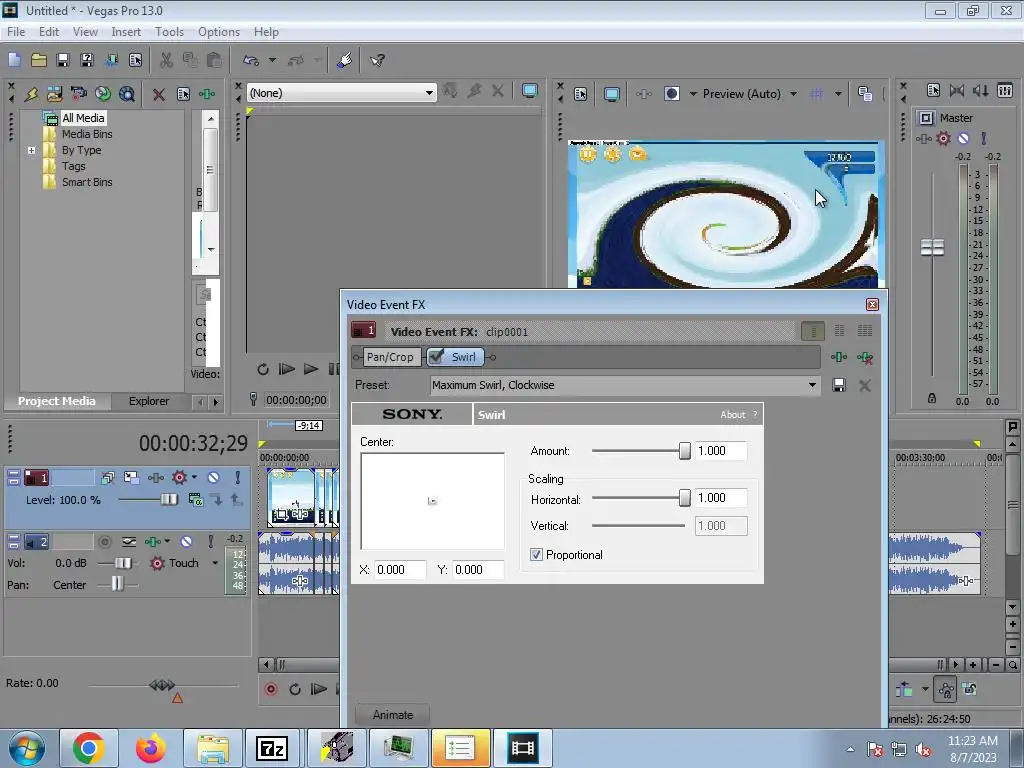1024x768 pixels.
Task: Open the Insert menu
Action: click(125, 31)
